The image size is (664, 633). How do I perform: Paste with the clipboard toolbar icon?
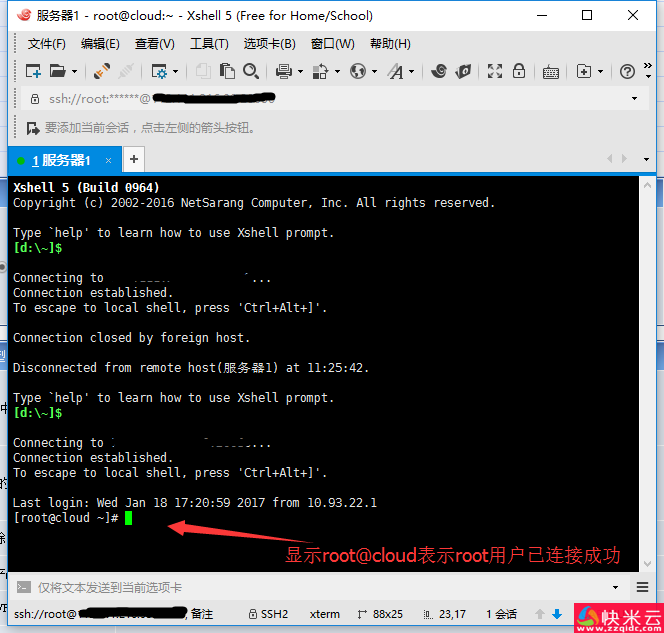227,71
